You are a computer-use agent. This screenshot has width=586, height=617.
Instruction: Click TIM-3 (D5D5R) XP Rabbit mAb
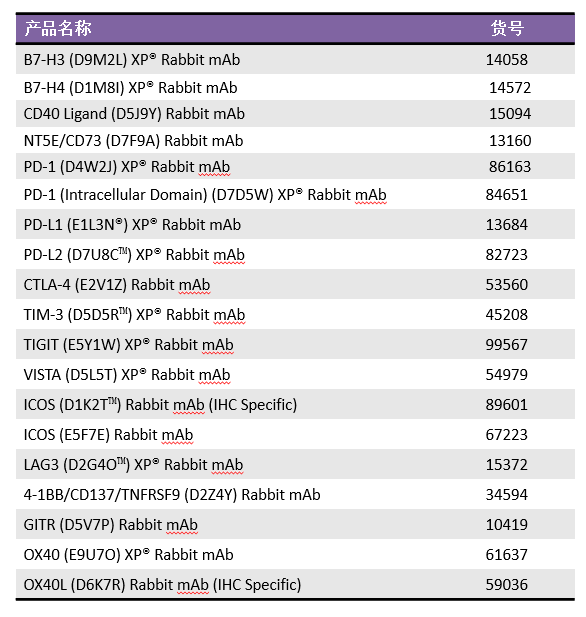[134, 315]
